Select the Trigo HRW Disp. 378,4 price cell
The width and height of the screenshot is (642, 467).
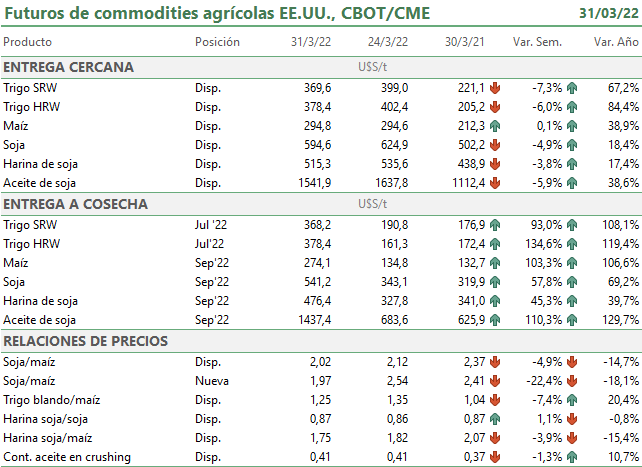317,107
